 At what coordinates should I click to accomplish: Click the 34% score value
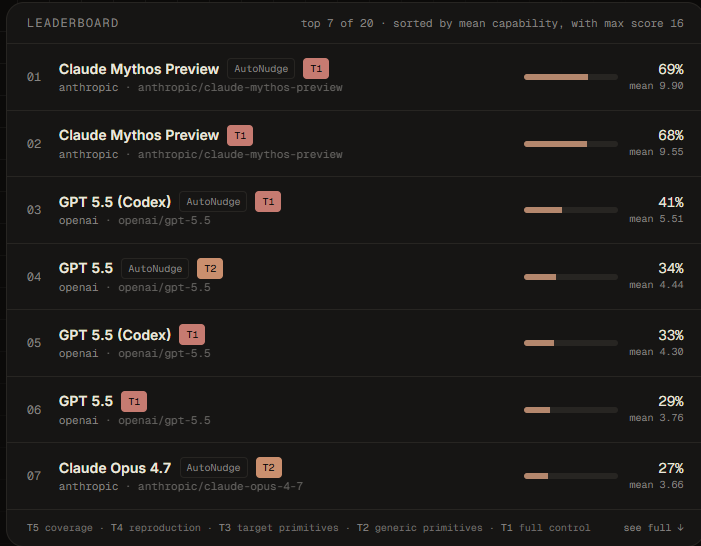[671, 268]
